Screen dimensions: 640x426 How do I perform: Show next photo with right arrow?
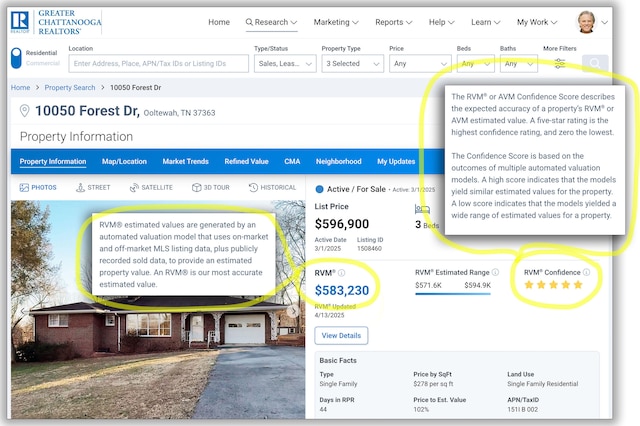point(293,311)
